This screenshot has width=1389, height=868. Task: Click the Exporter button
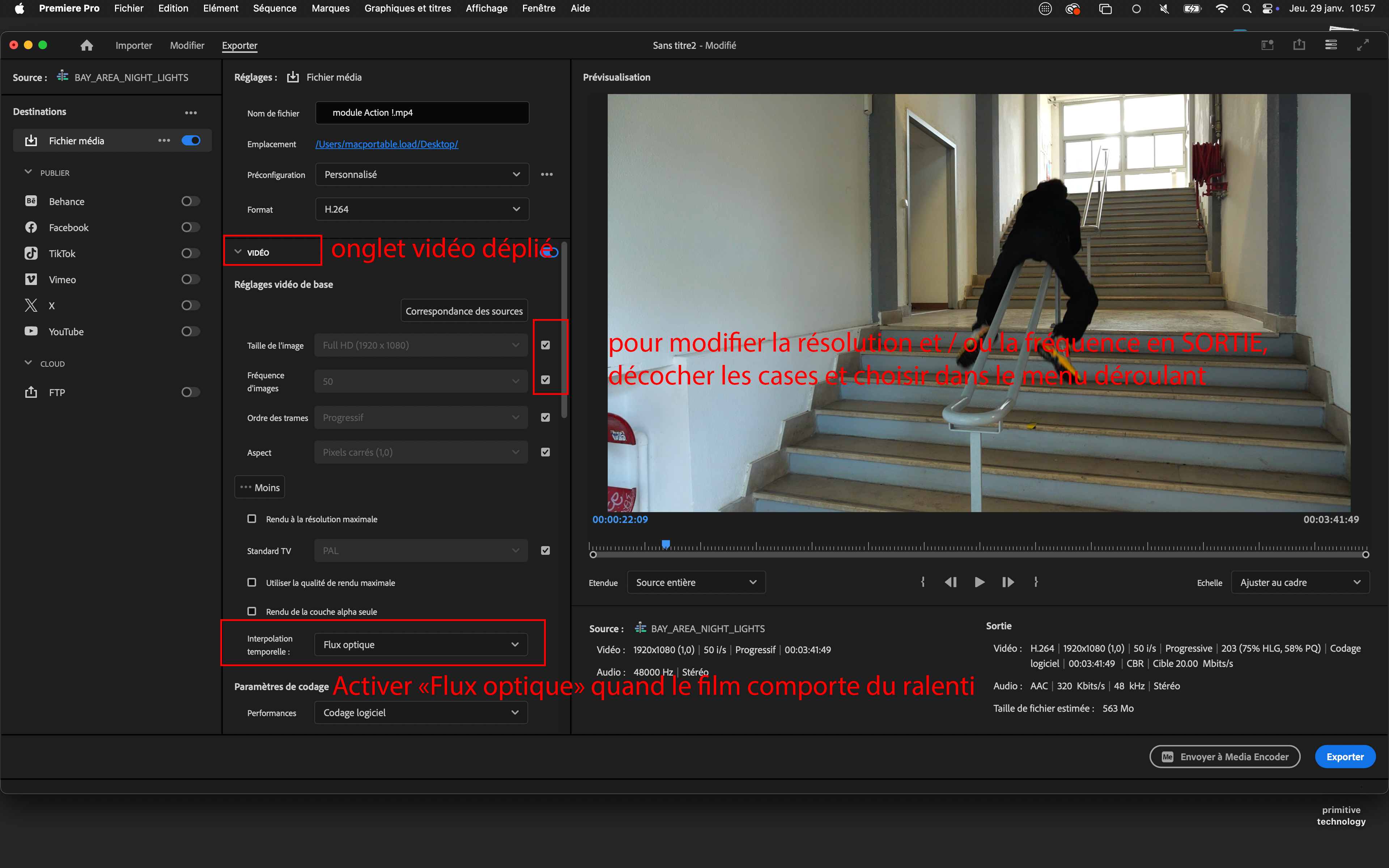[x=1345, y=756]
